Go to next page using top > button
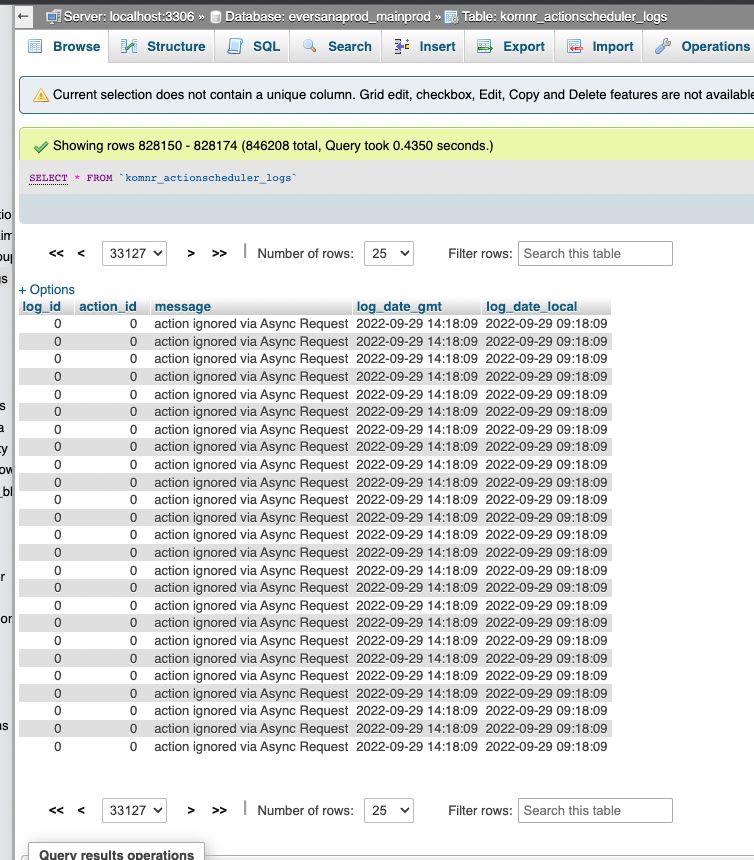Screen dimensions: 754x860 pos(191,253)
